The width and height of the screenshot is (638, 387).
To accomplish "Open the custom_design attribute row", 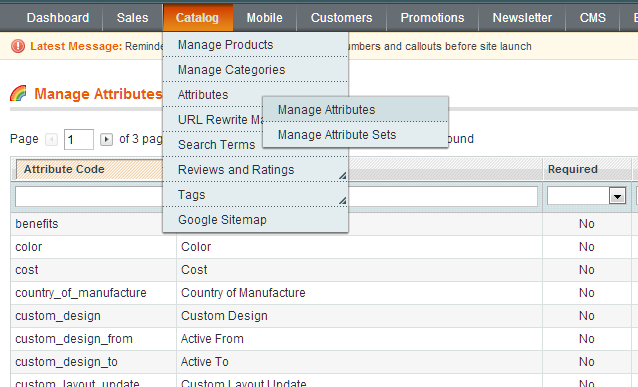I will pyautogui.click(x=58, y=316).
